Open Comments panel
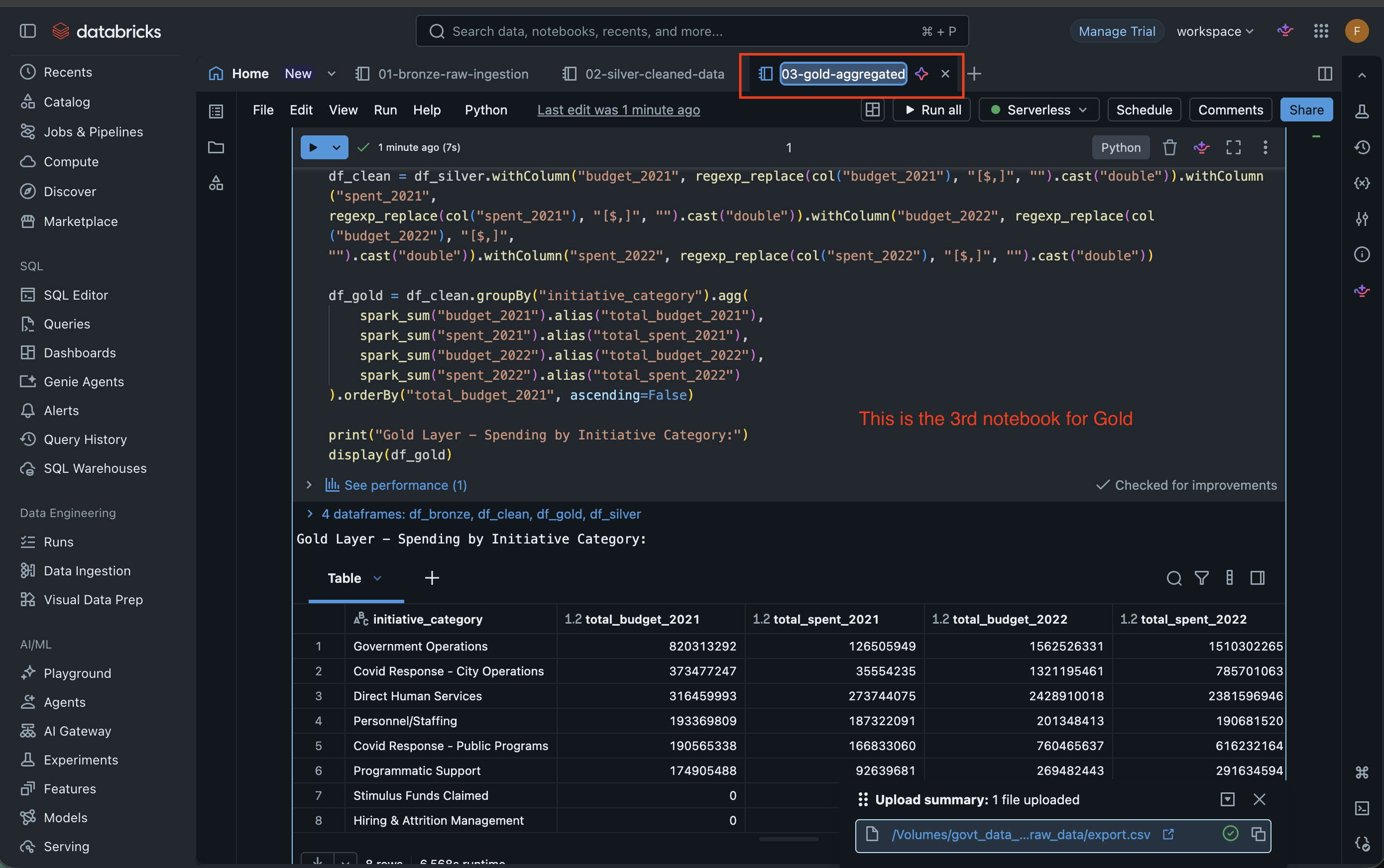Viewport: 1384px width, 868px height. [1230, 110]
